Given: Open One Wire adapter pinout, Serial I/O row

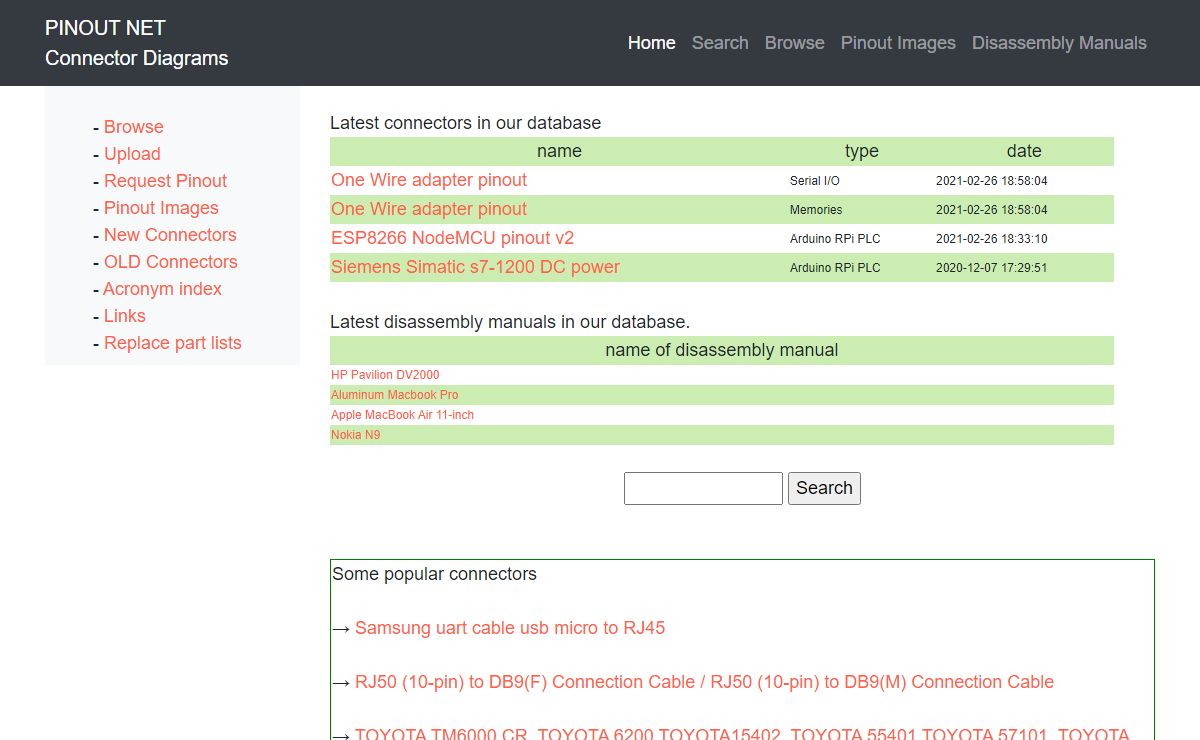Looking at the screenshot, I should point(429,180).
